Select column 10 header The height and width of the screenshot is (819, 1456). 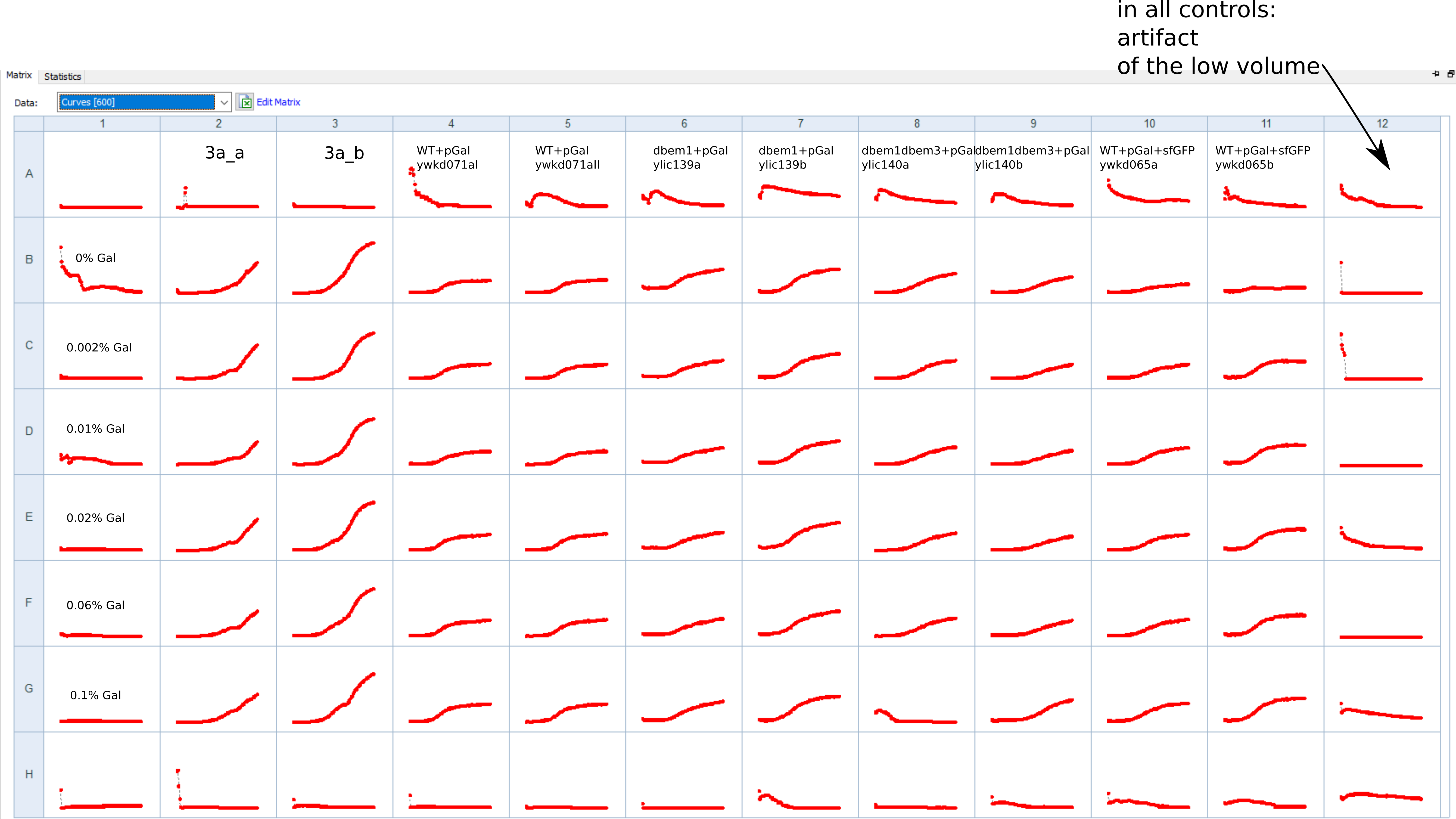tap(1150, 123)
